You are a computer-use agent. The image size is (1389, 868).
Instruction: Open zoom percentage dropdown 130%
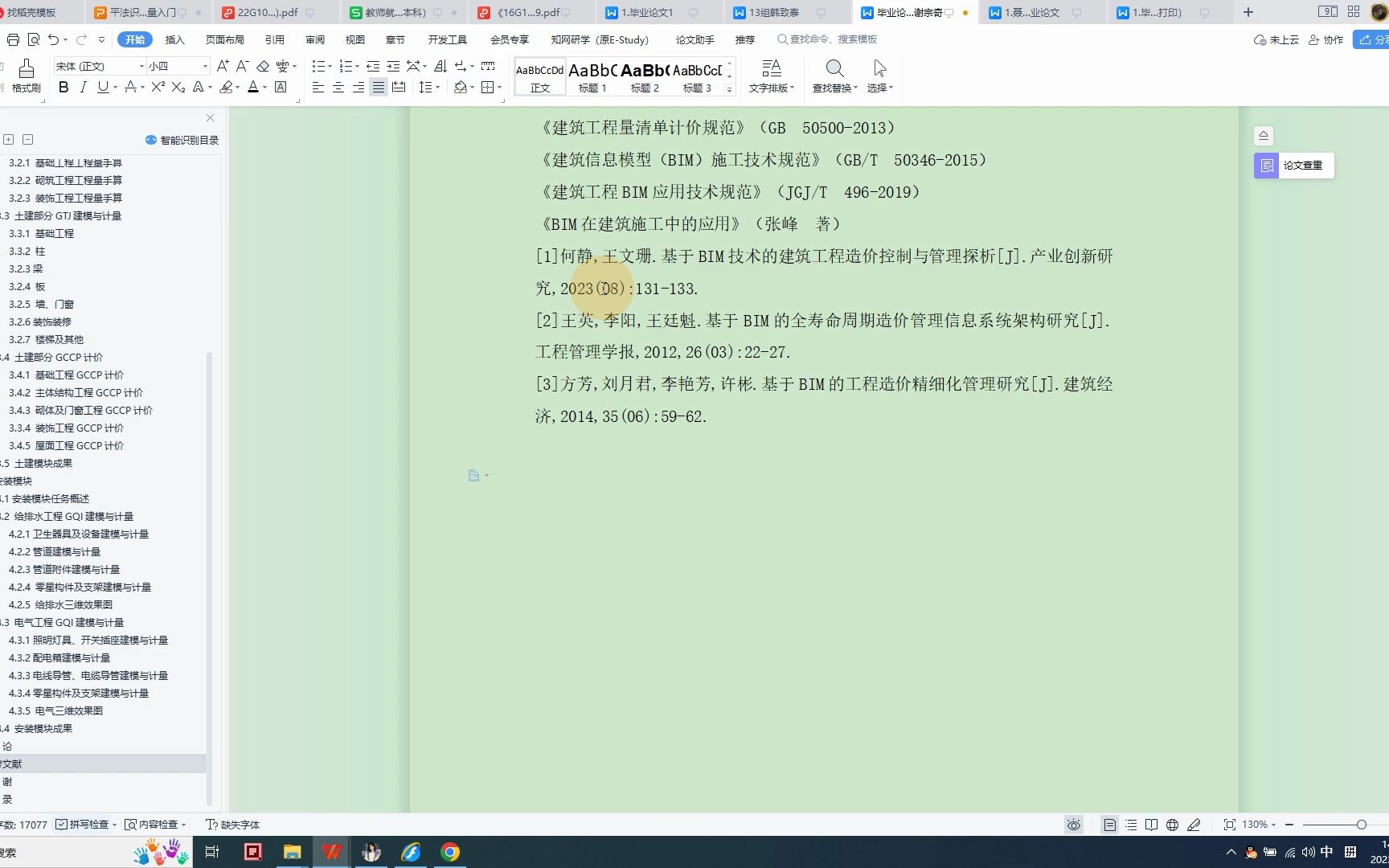click(x=1260, y=825)
